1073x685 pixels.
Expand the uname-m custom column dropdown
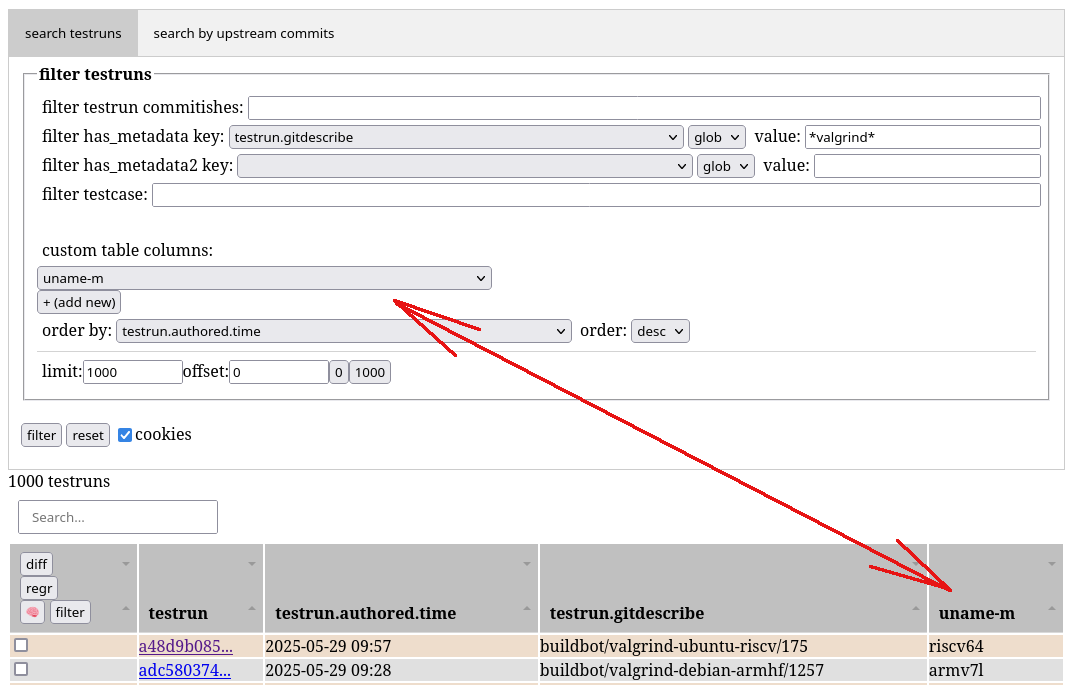pyautogui.click(x=264, y=278)
